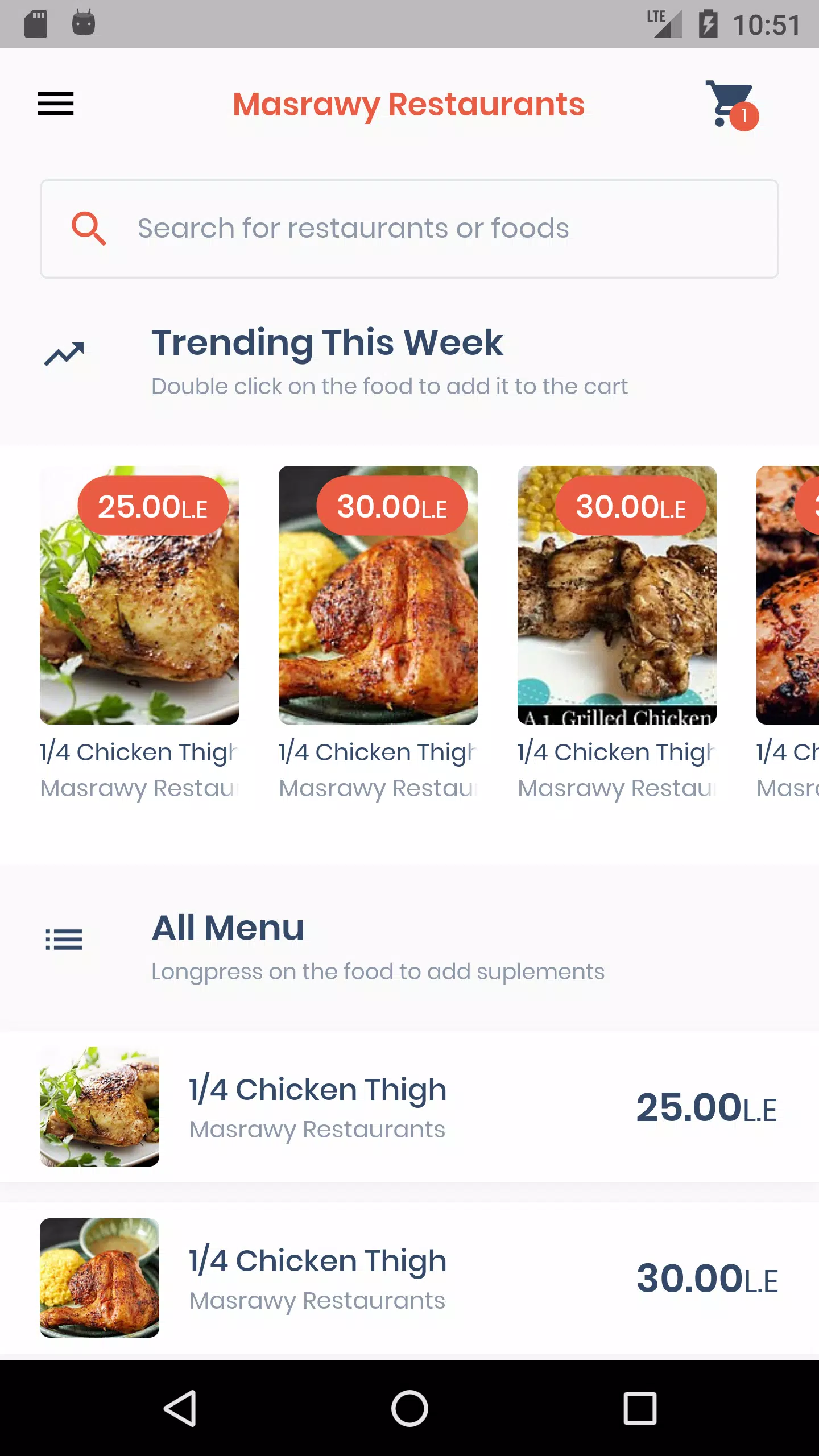Open the hamburger navigation menu
This screenshot has height=1456, width=819.
tap(56, 104)
